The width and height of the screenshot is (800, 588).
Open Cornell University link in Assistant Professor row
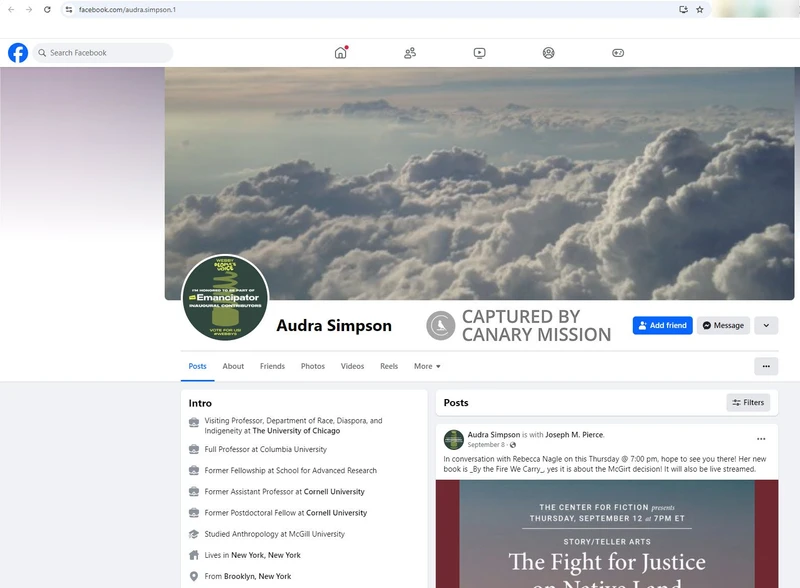[x=334, y=492]
